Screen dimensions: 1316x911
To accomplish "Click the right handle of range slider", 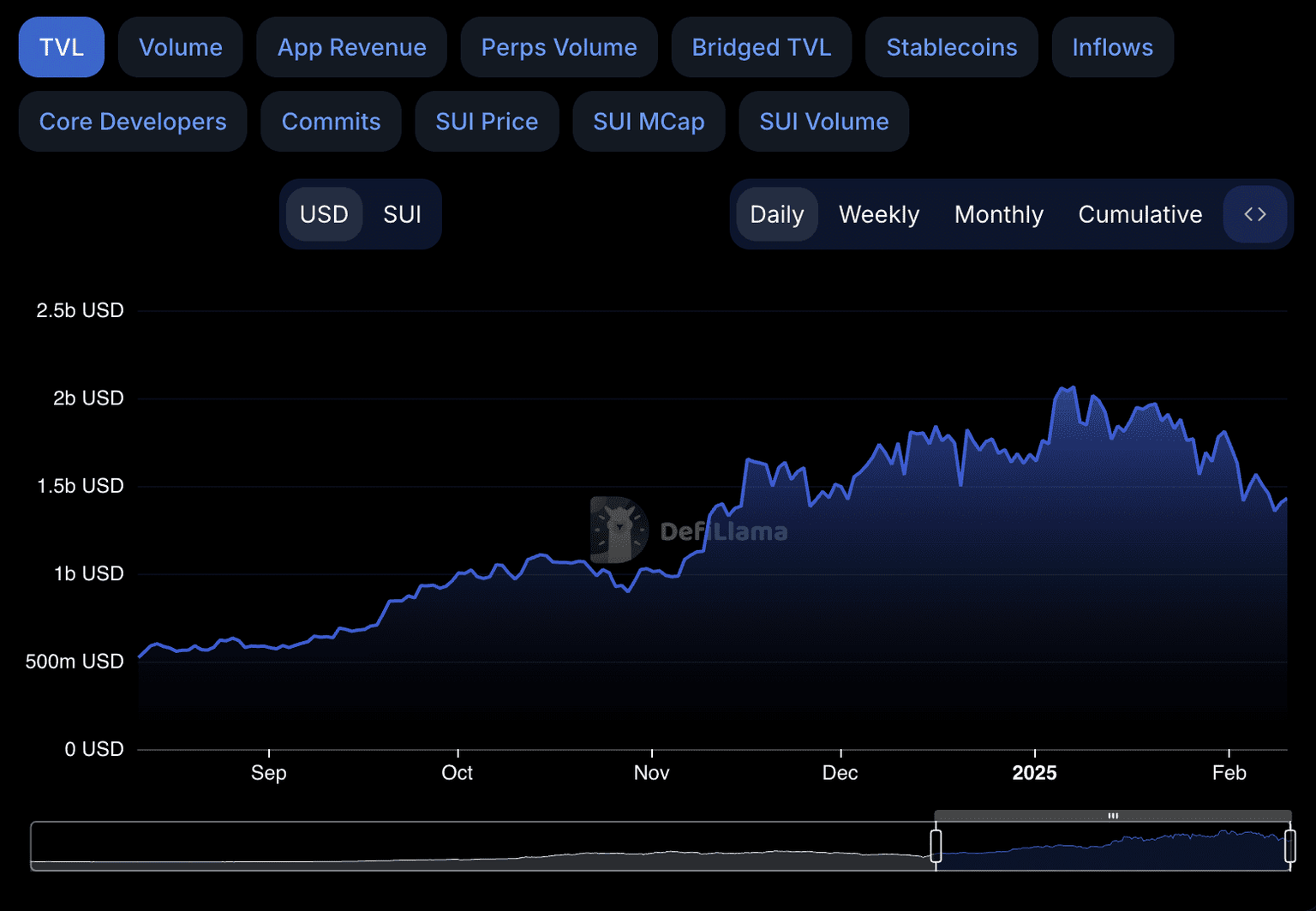I will (x=1289, y=846).
